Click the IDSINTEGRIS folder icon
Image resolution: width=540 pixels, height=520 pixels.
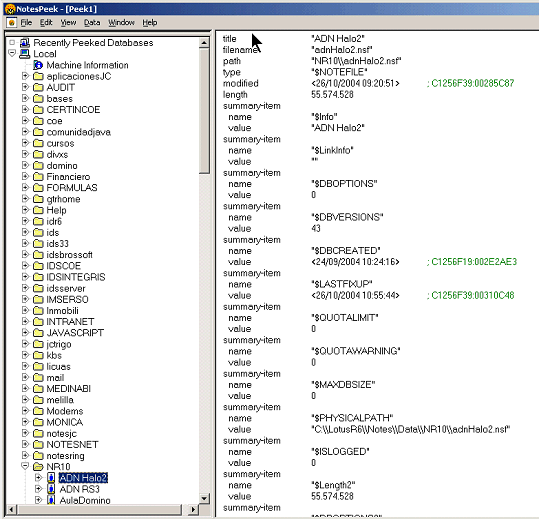point(38,277)
